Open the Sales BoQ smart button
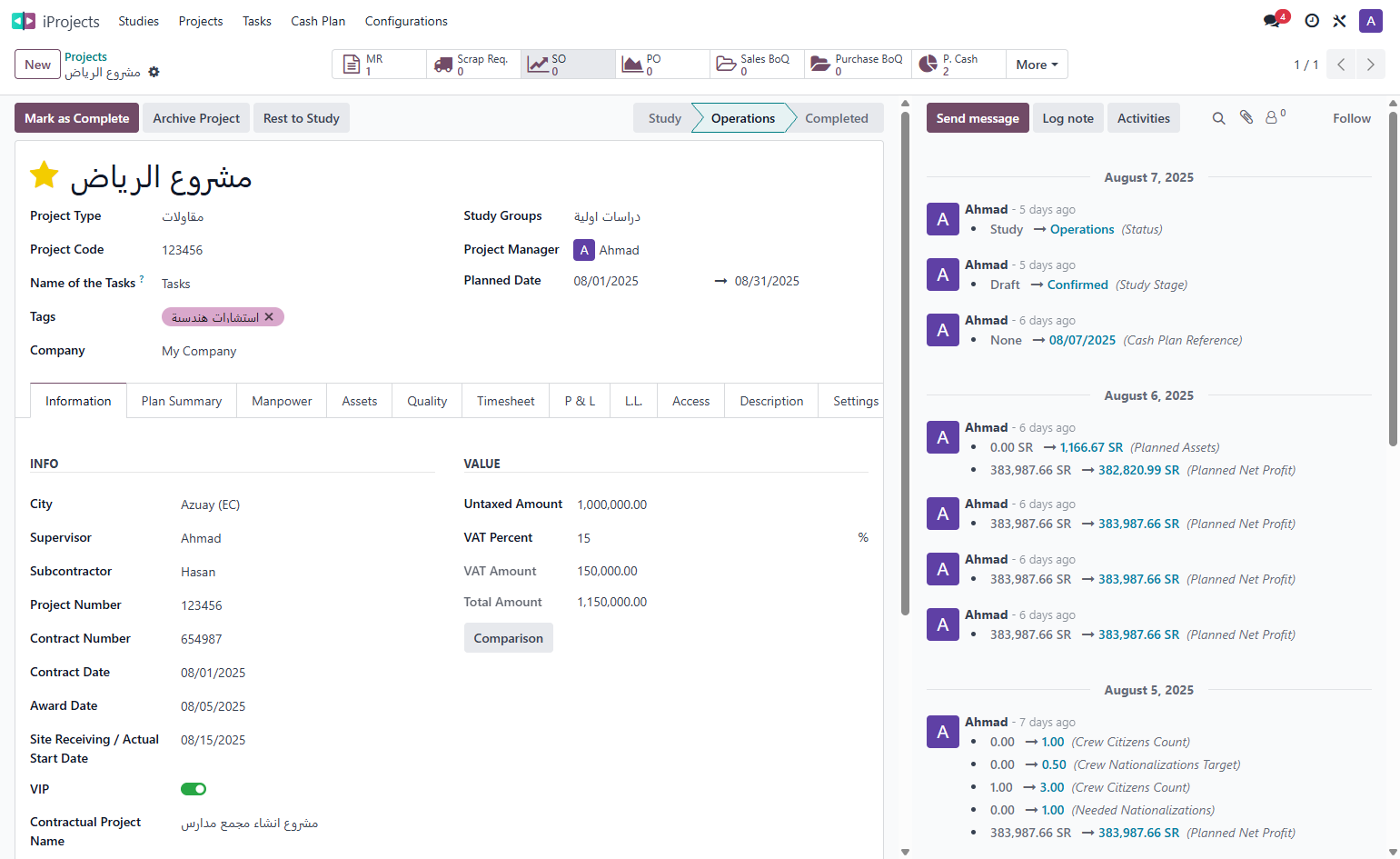1400x859 pixels. click(758, 65)
